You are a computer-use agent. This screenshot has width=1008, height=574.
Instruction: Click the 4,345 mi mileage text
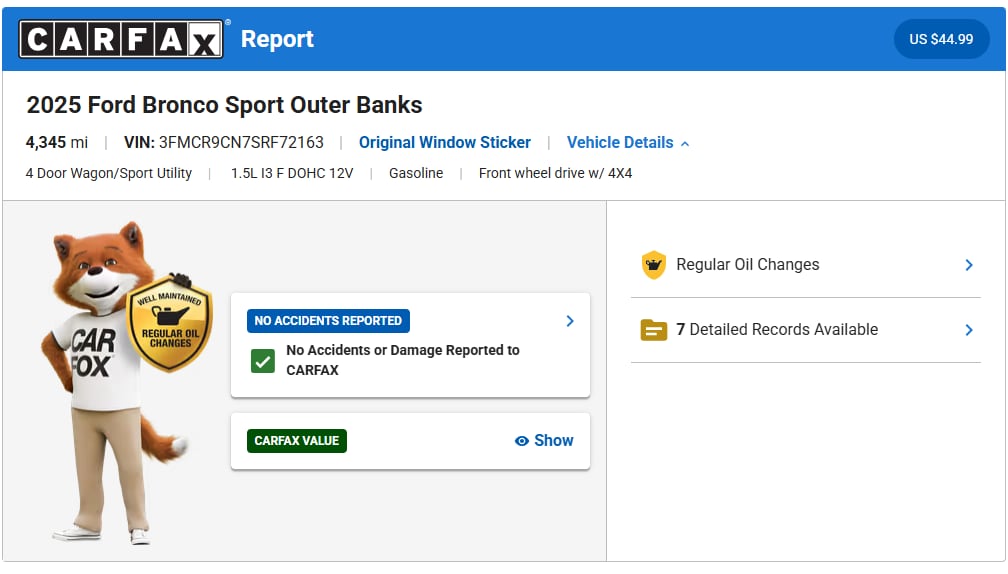[57, 142]
